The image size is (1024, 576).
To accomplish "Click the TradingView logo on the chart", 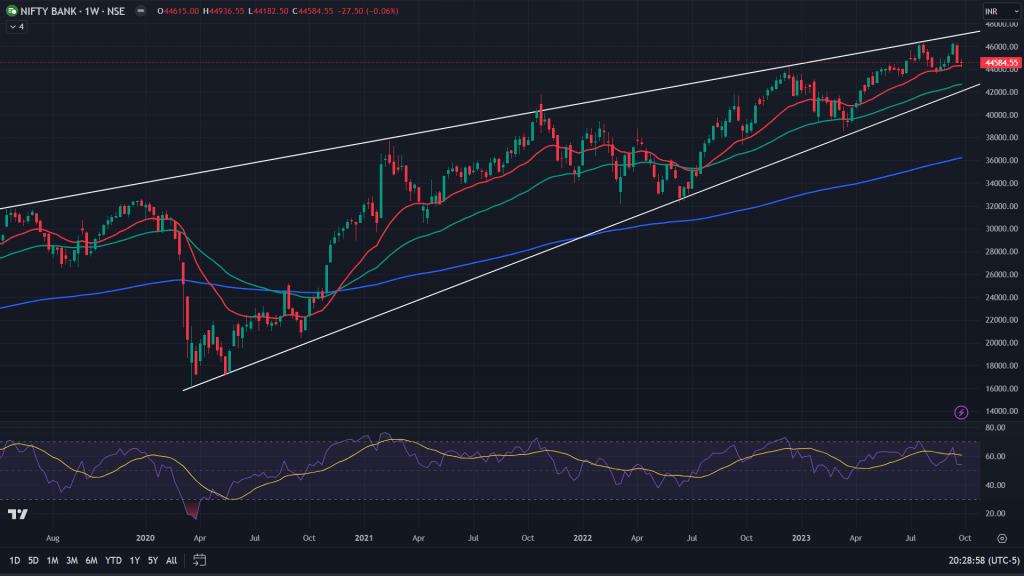I will (x=17, y=514).
